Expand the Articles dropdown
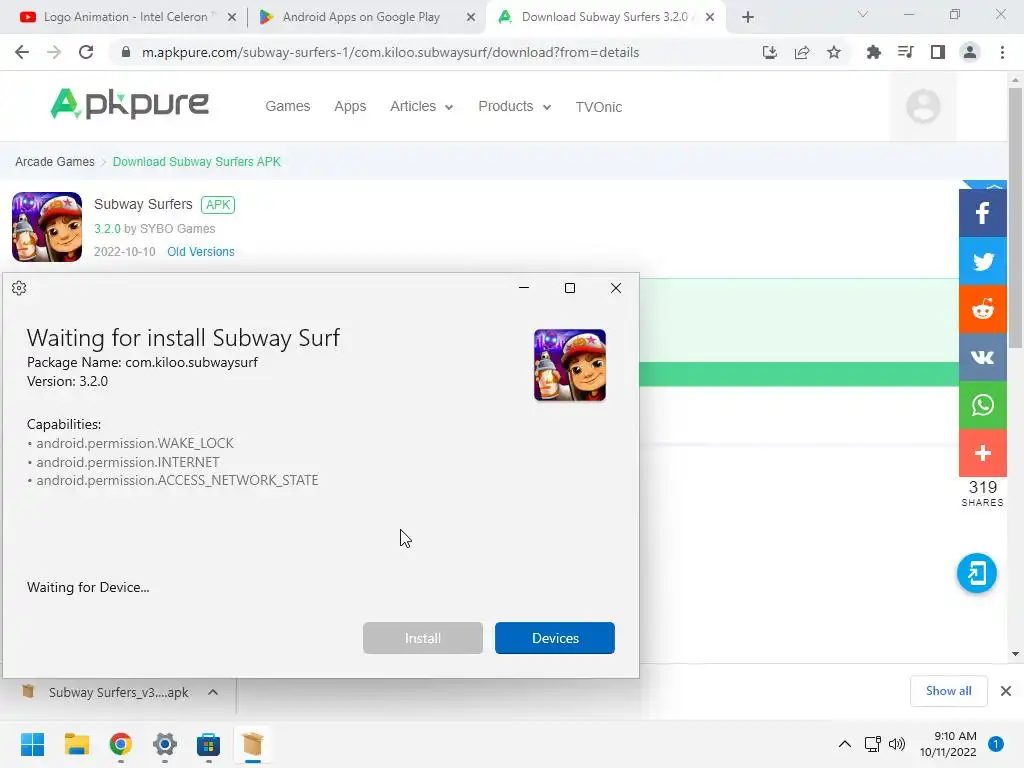The height and width of the screenshot is (768, 1024). click(x=421, y=106)
